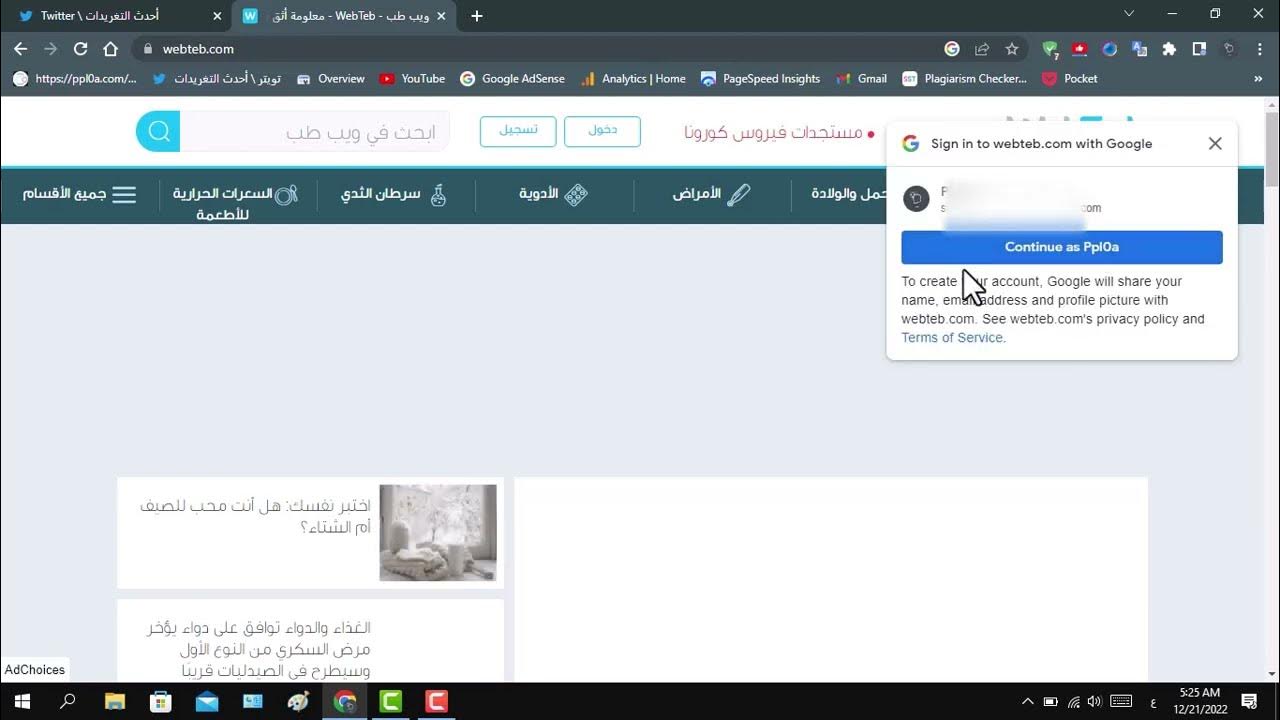The image size is (1280, 720).
Task: Expand hidden icons in the system tray
Action: [x=1028, y=701]
